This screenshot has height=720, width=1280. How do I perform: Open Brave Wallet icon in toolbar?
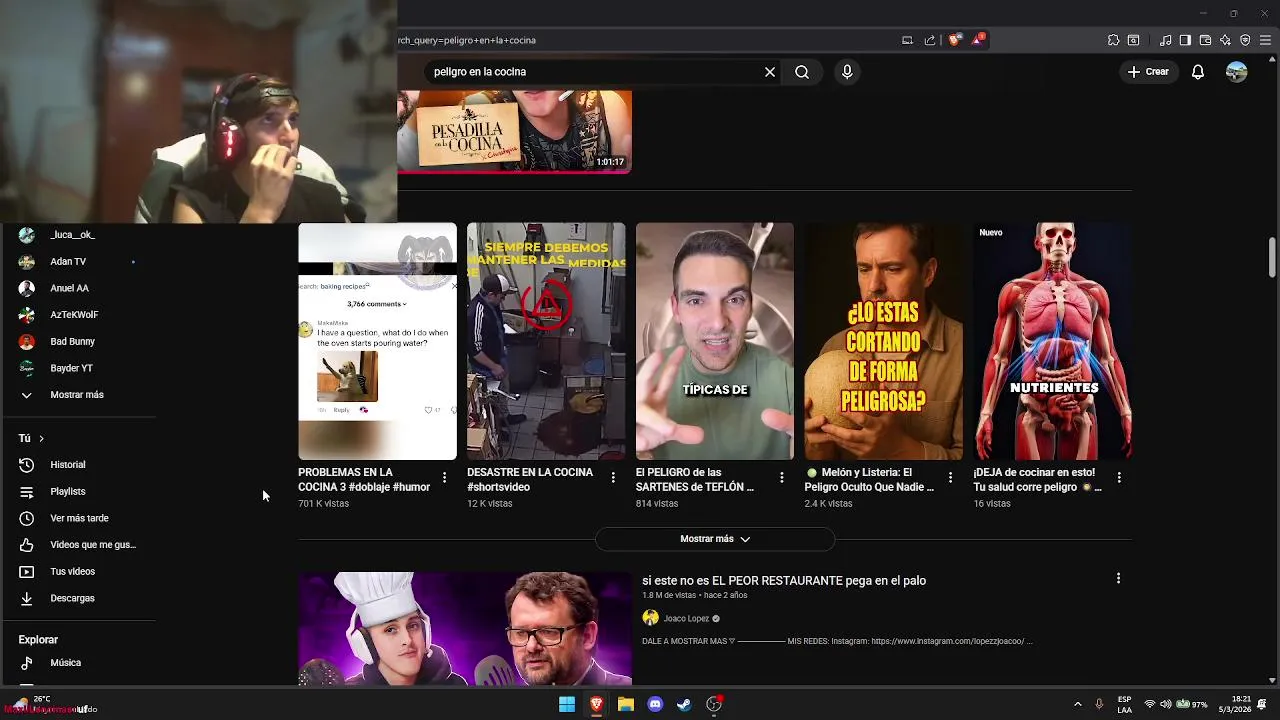tap(1205, 40)
